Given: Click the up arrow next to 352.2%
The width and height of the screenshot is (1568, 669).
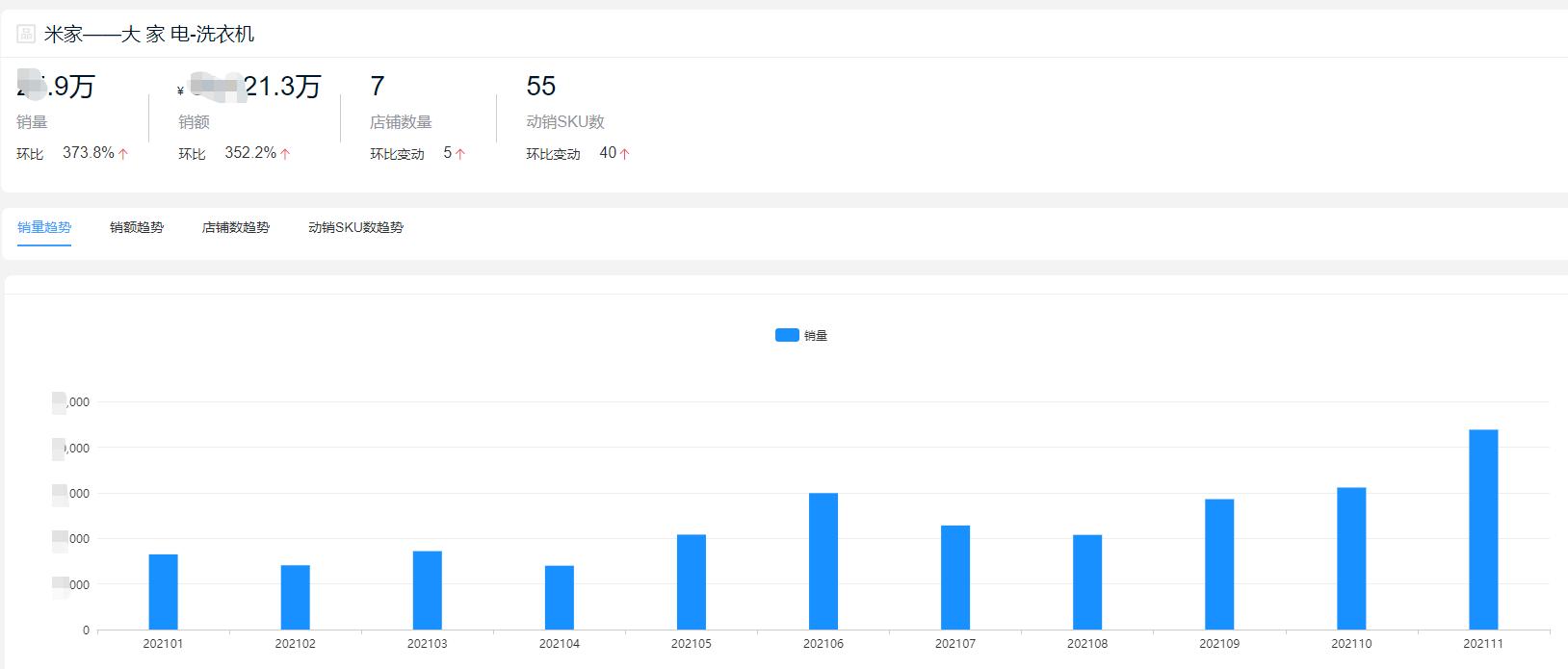Looking at the screenshot, I should [285, 154].
